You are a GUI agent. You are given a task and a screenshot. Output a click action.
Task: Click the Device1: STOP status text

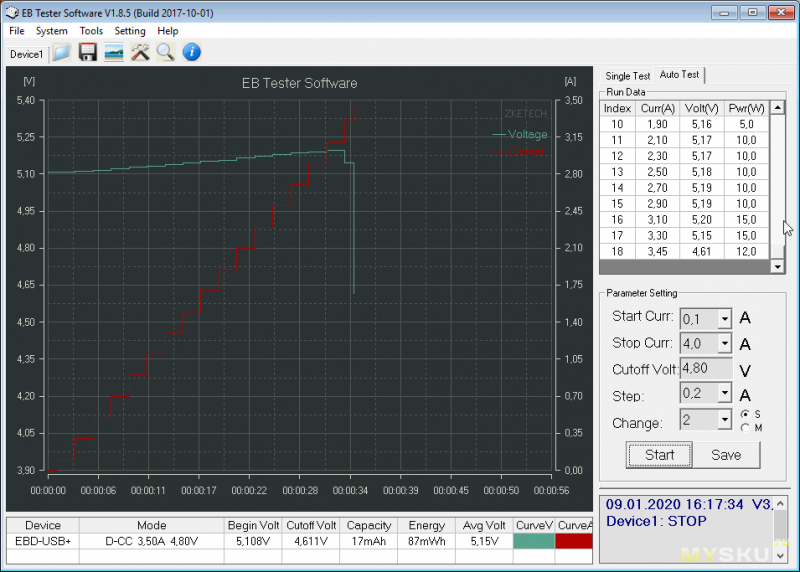point(656,521)
